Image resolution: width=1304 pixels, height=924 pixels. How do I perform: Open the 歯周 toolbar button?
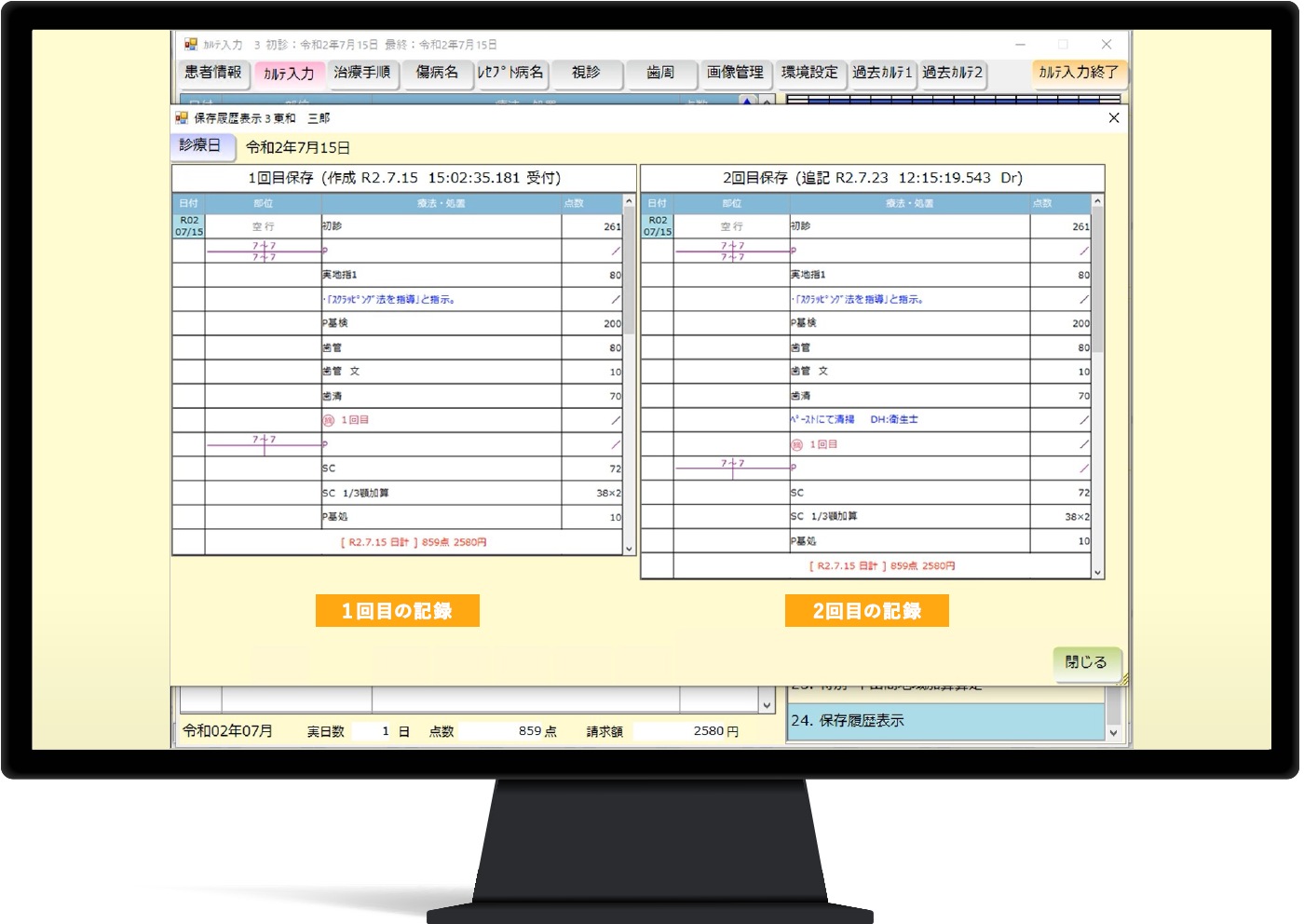[660, 73]
